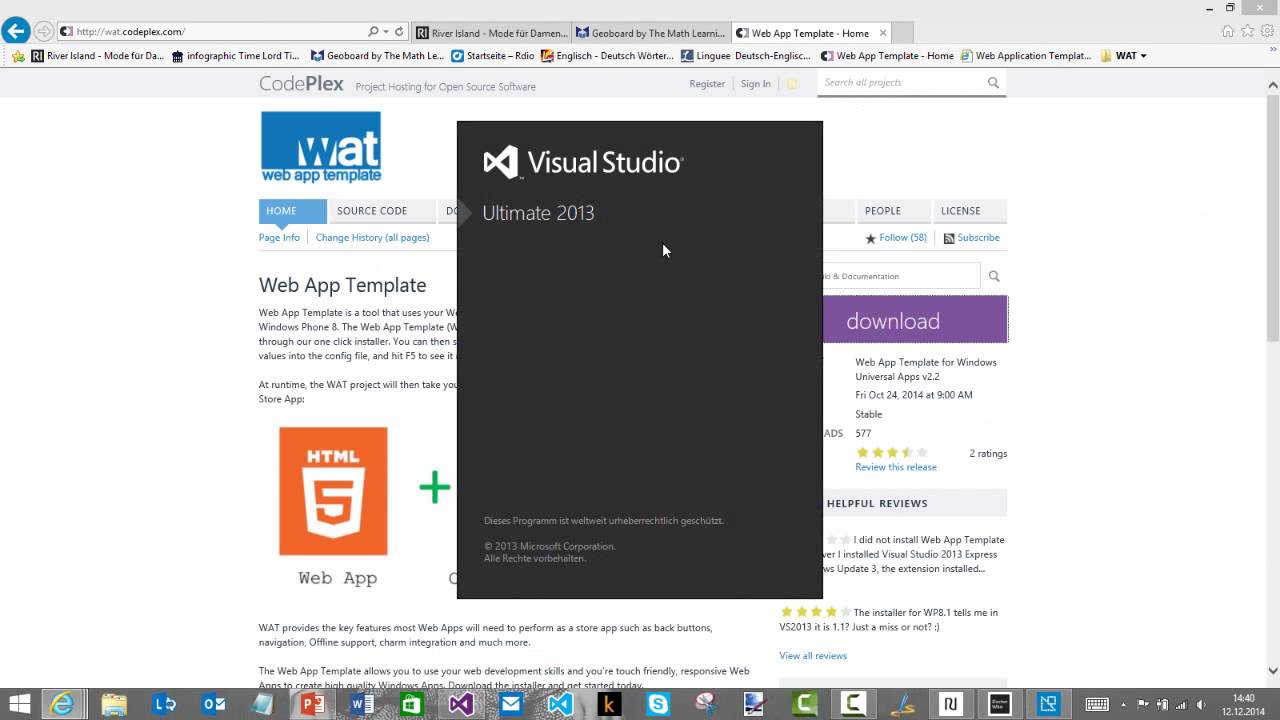1280x720 pixels.
Task: Open a new browser tab
Action: coord(902,33)
